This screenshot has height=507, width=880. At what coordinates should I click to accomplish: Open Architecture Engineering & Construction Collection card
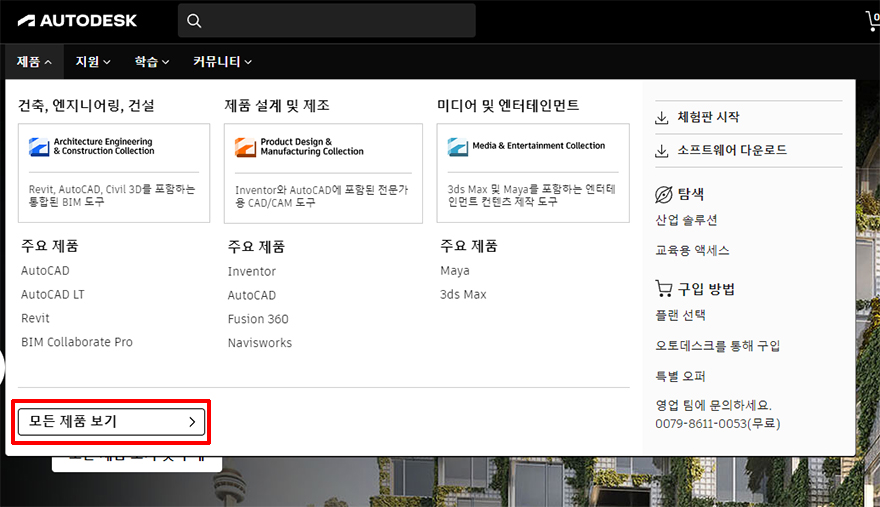pos(114,173)
